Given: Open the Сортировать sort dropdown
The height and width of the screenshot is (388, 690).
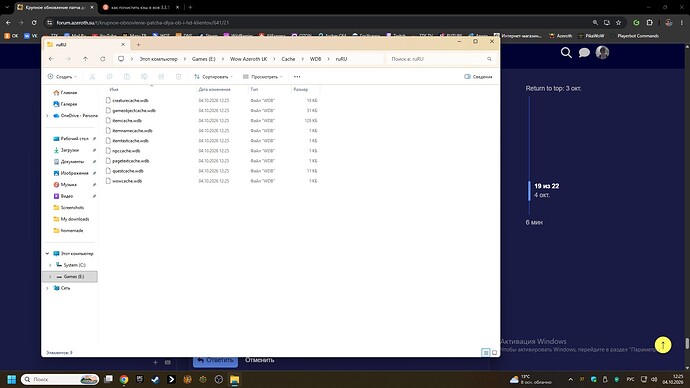Looking at the screenshot, I should tap(213, 77).
